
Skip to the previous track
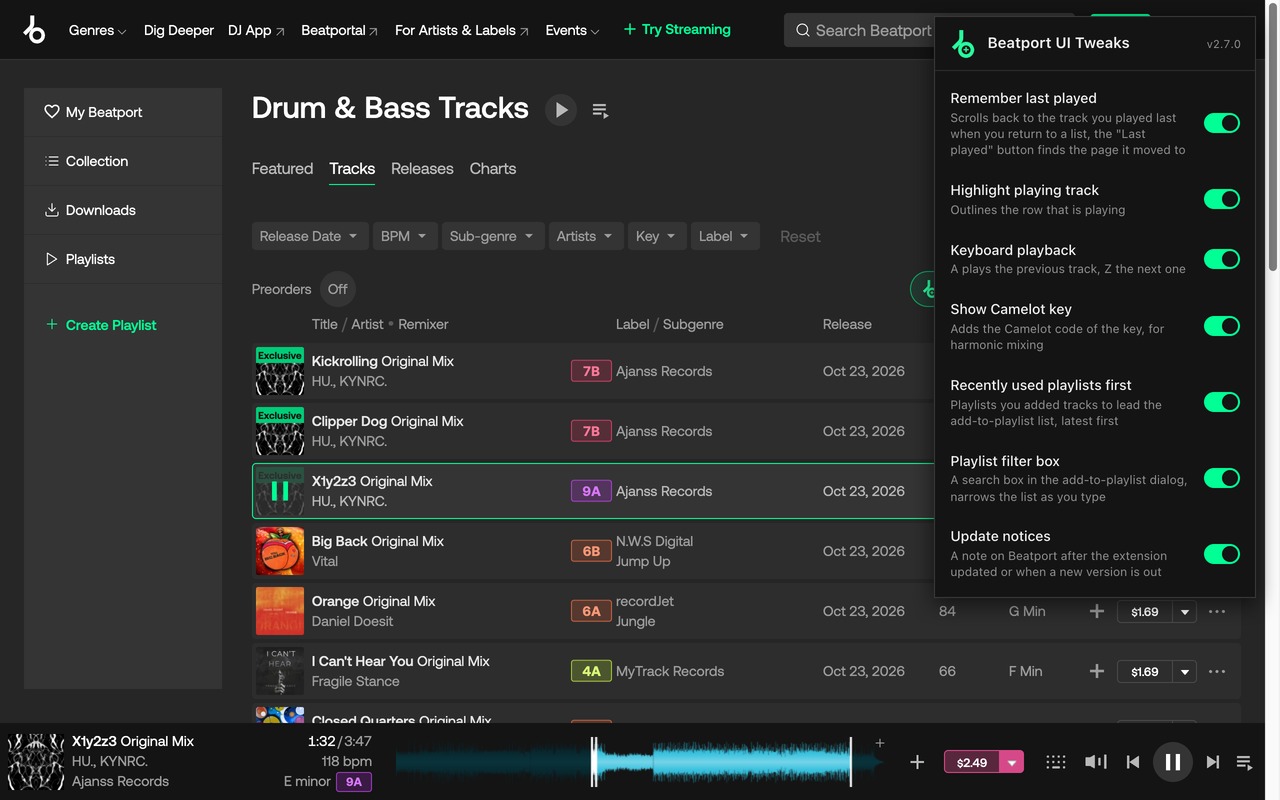pos(1133,762)
